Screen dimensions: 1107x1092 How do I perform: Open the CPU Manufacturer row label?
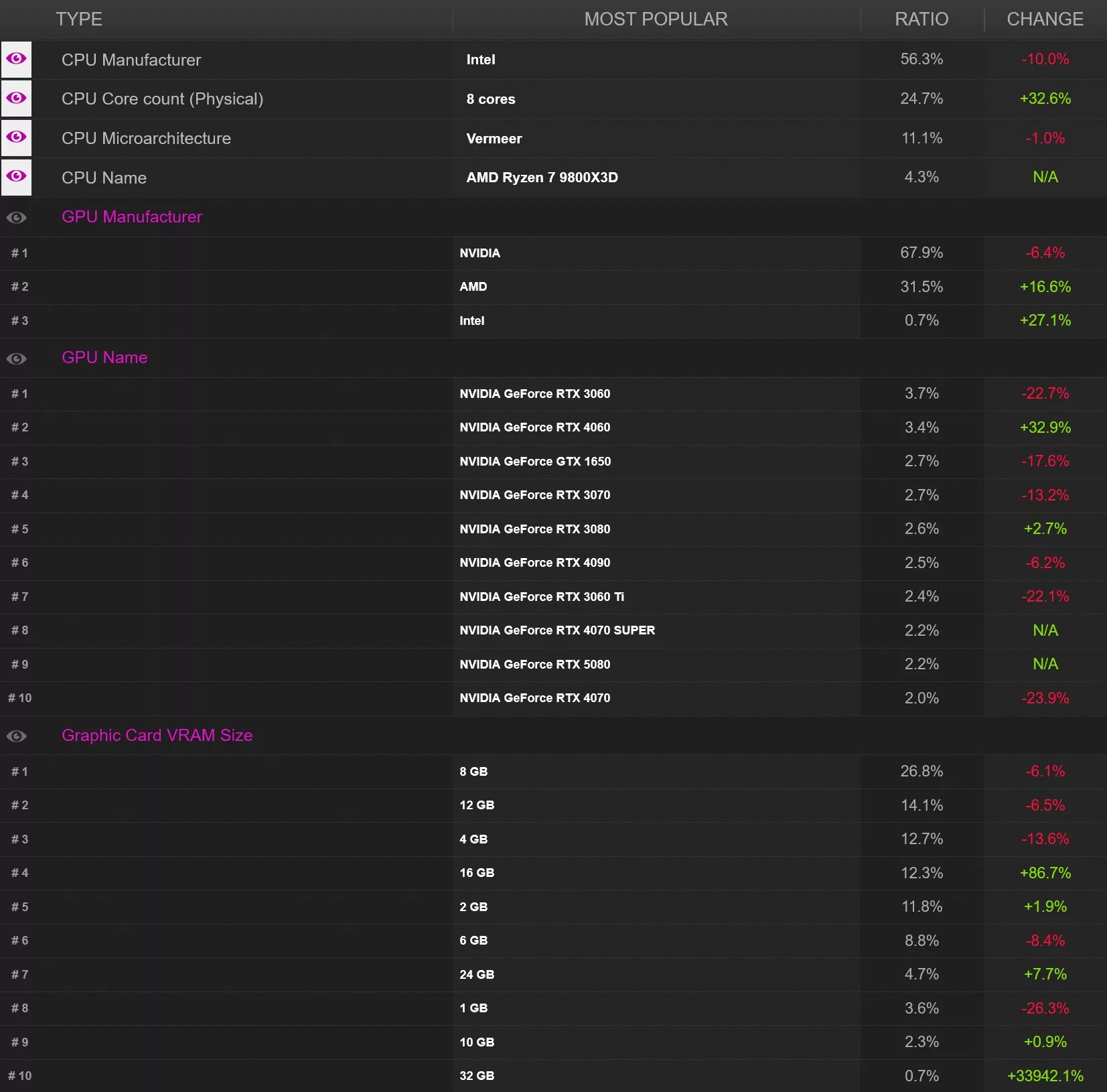click(131, 60)
